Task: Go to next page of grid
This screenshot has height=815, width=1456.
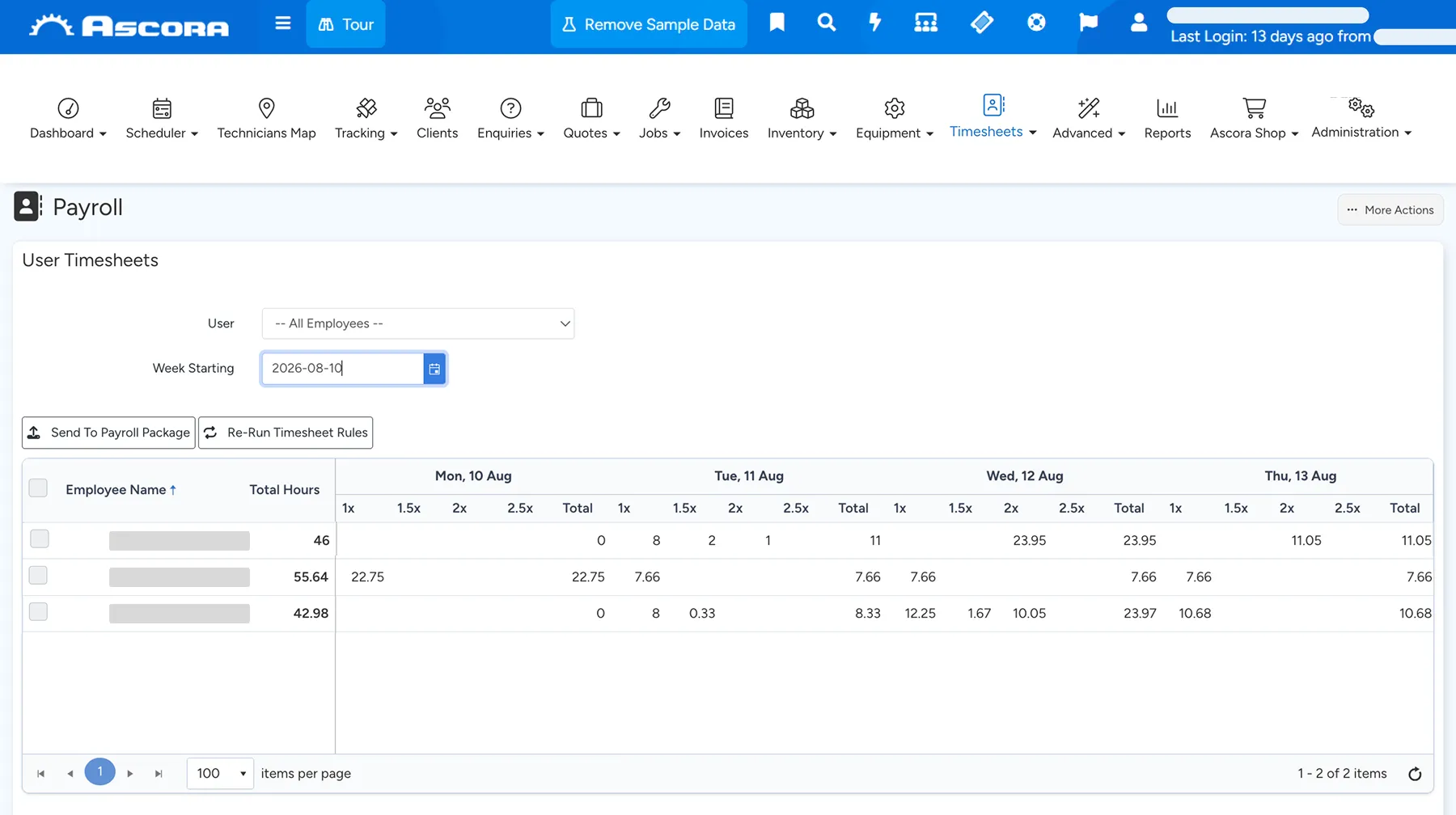Action: pos(129,774)
